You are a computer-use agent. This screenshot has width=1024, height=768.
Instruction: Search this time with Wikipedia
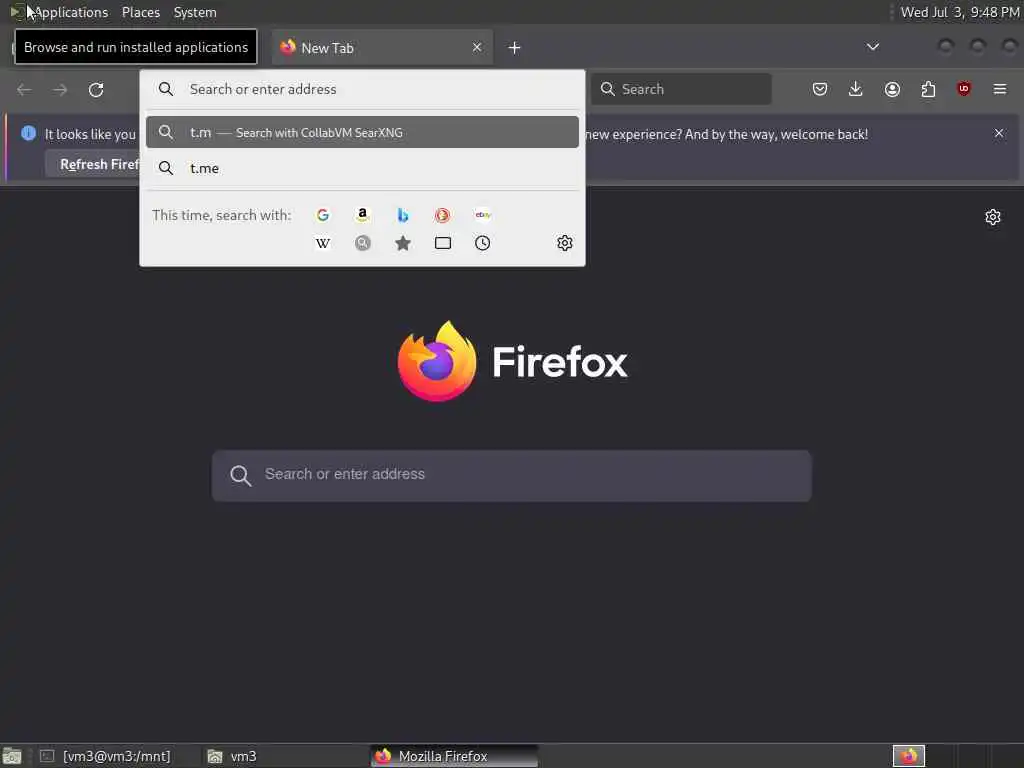coord(323,243)
